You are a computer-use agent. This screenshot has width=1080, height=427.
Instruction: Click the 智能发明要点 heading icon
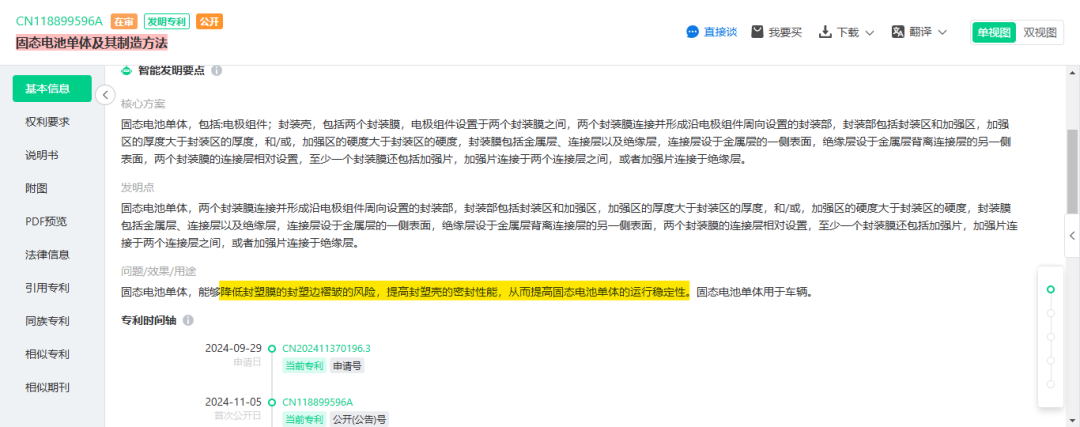pyautogui.click(x=126, y=70)
